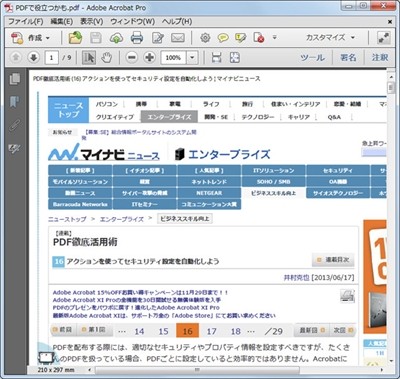Open the View menu (表示)
The height and width of the screenshot is (379, 400).
92,21
